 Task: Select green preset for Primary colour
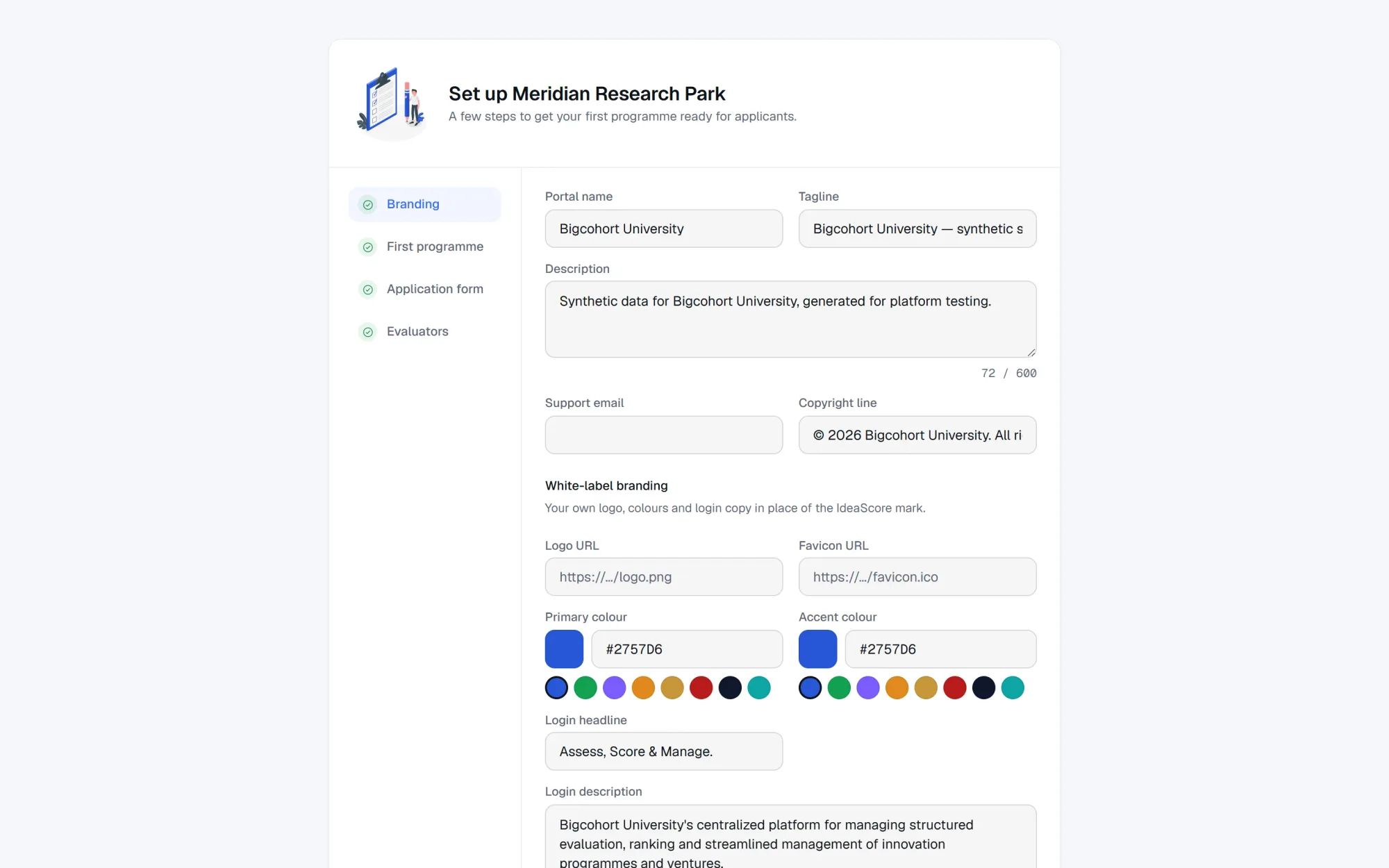[585, 687]
